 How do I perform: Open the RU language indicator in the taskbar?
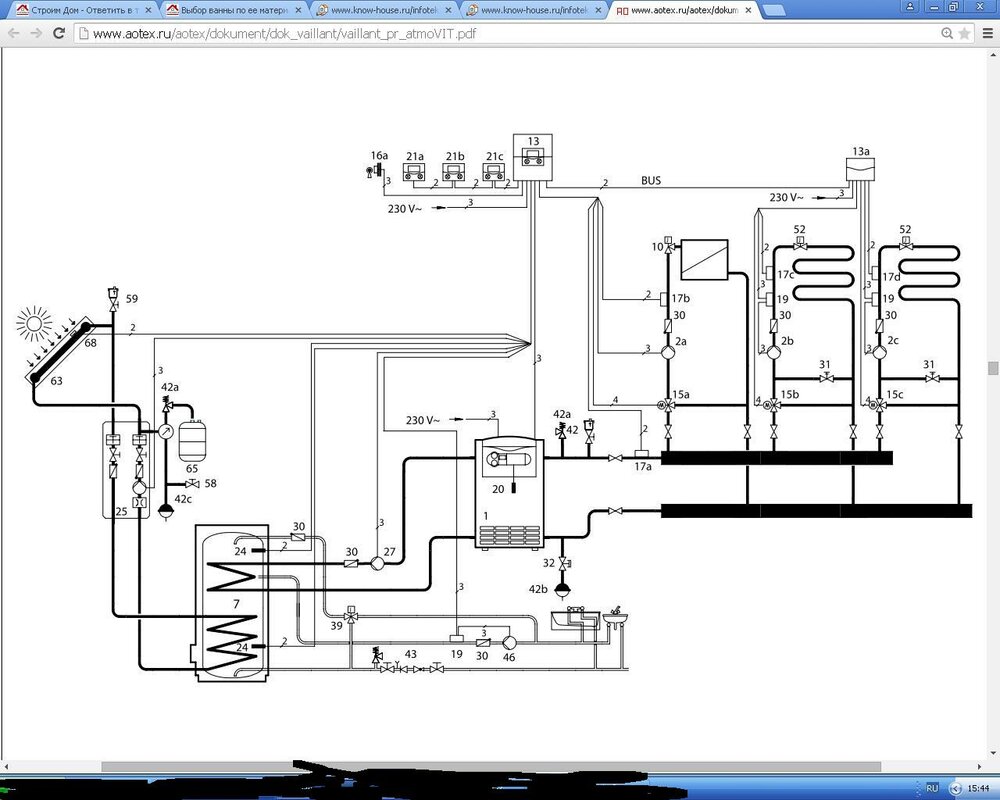[932, 788]
